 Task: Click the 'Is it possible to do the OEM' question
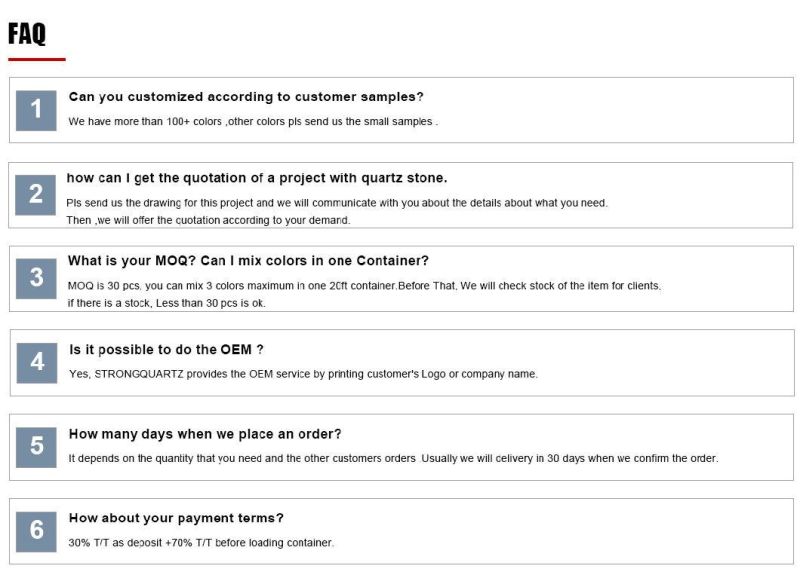point(166,349)
